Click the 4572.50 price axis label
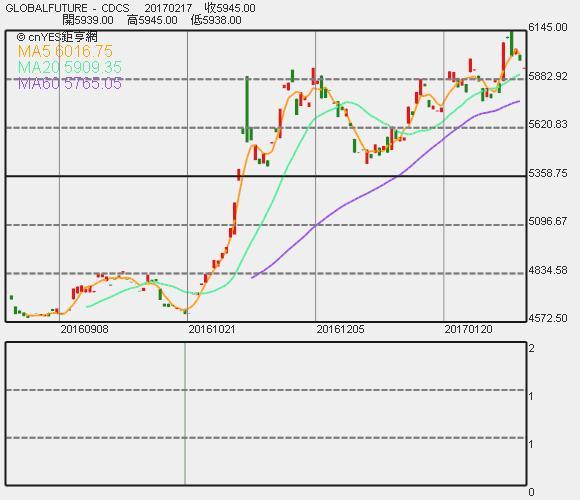This screenshot has height=500, width=580. (x=548, y=318)
